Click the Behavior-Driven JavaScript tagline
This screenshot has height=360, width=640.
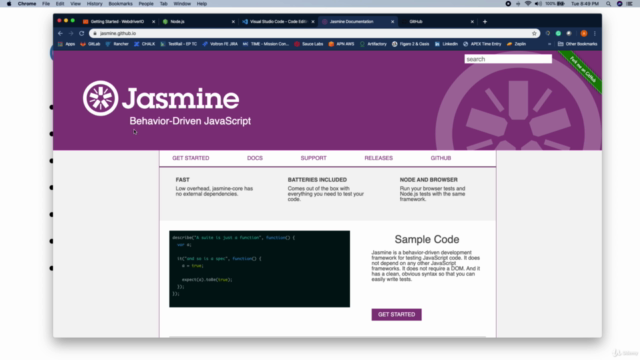click(190, 121)
